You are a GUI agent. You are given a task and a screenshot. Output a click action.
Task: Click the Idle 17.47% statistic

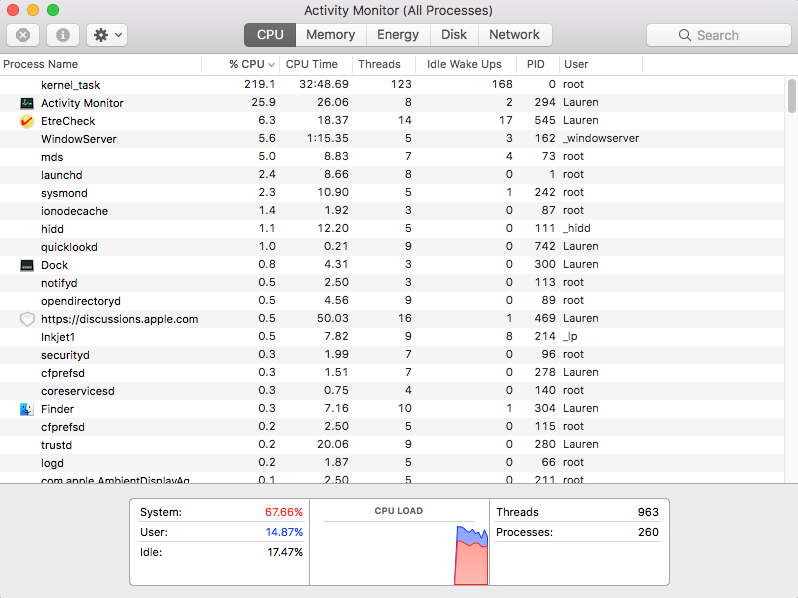(221, 552)
